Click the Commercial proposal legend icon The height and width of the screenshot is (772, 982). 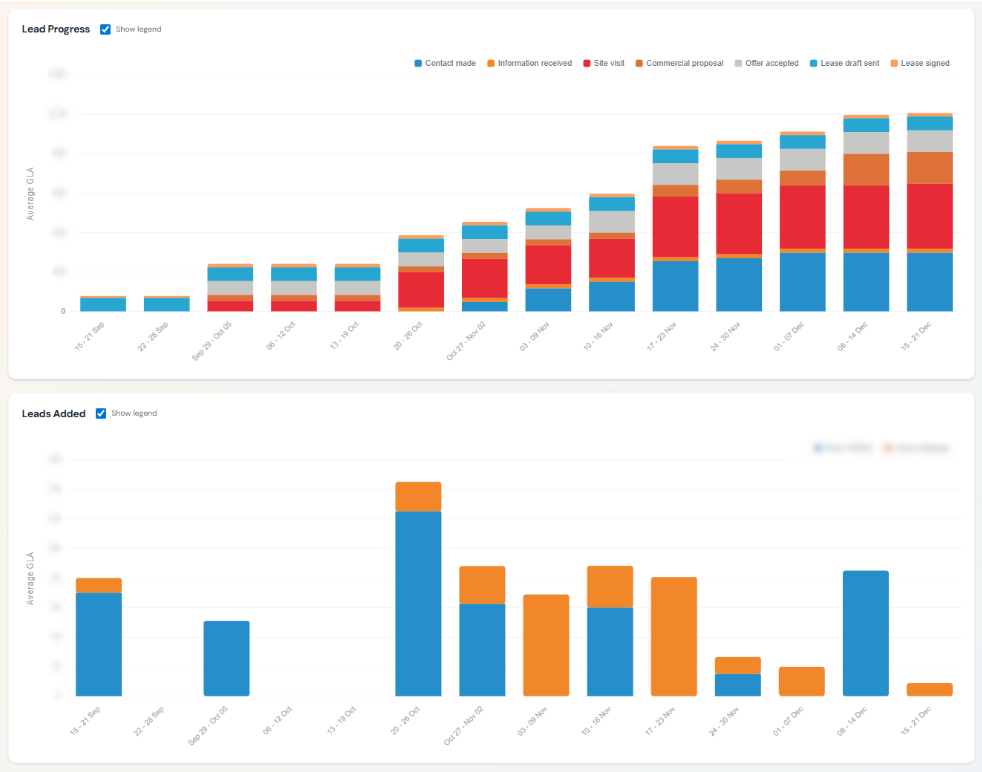click(x=639, y=62)
